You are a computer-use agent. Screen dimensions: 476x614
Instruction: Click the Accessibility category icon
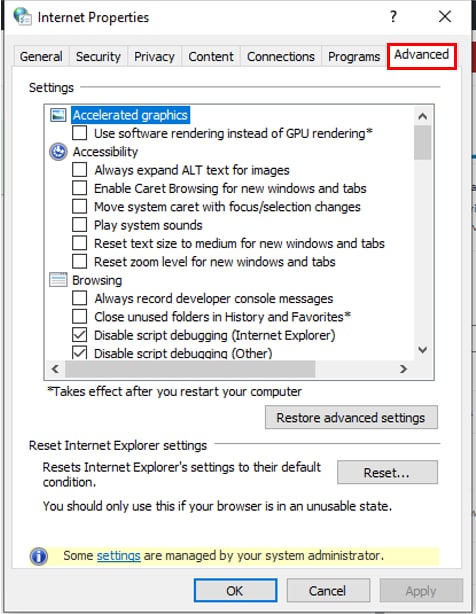(58, 152)
